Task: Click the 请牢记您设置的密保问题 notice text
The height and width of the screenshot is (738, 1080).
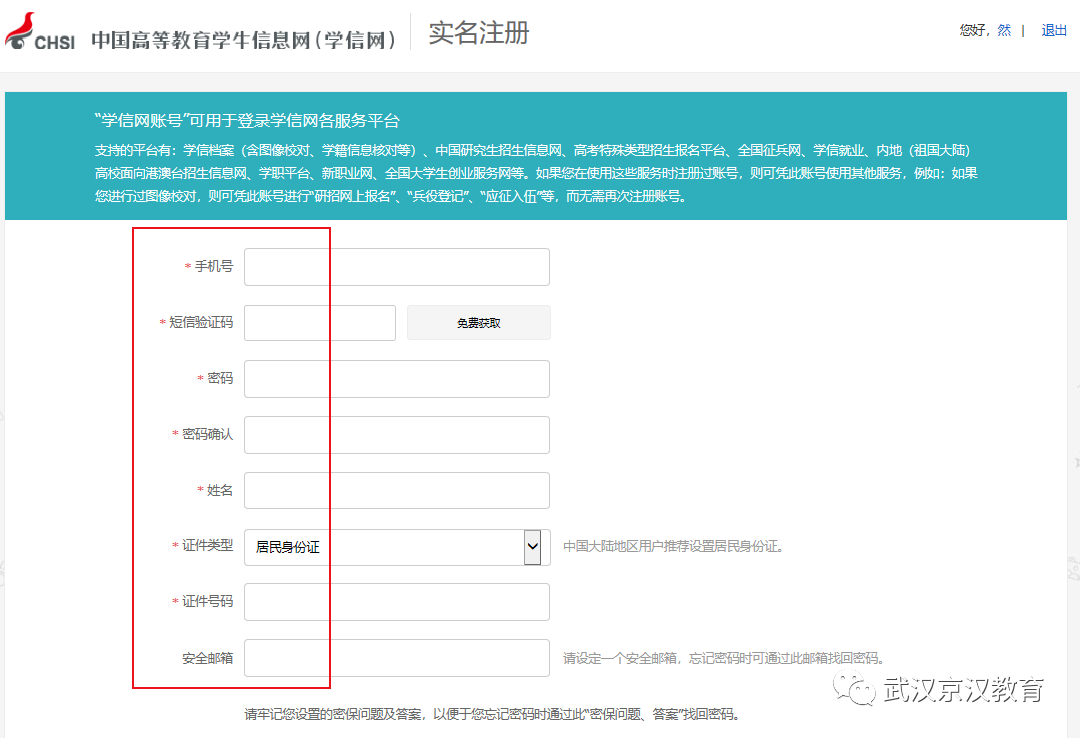Action: tap(492, 714)
